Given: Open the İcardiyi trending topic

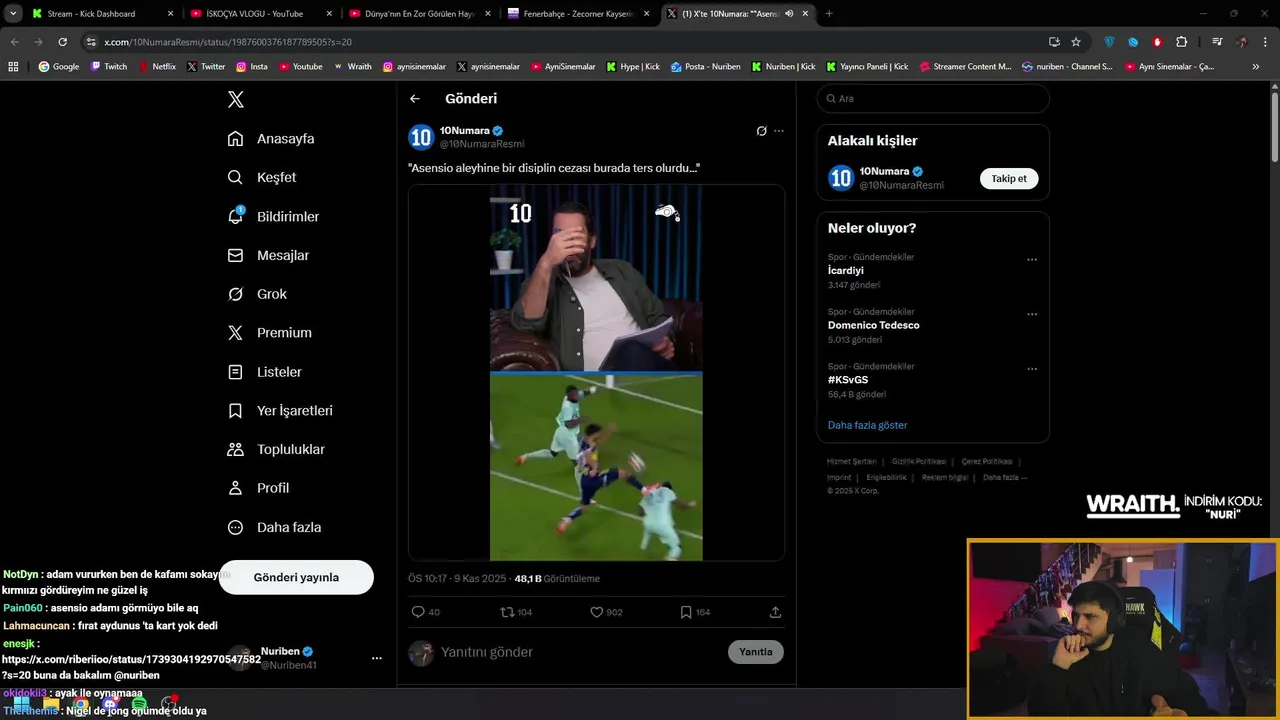Looking at the screenshot, I should 846,271.
